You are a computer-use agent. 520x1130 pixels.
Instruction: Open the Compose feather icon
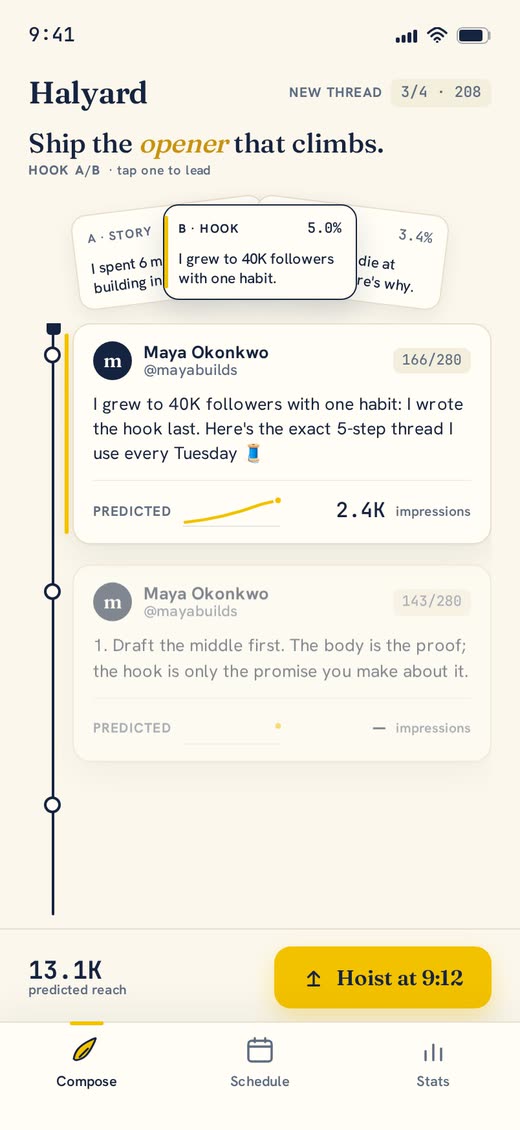[x=86, y=1050]
